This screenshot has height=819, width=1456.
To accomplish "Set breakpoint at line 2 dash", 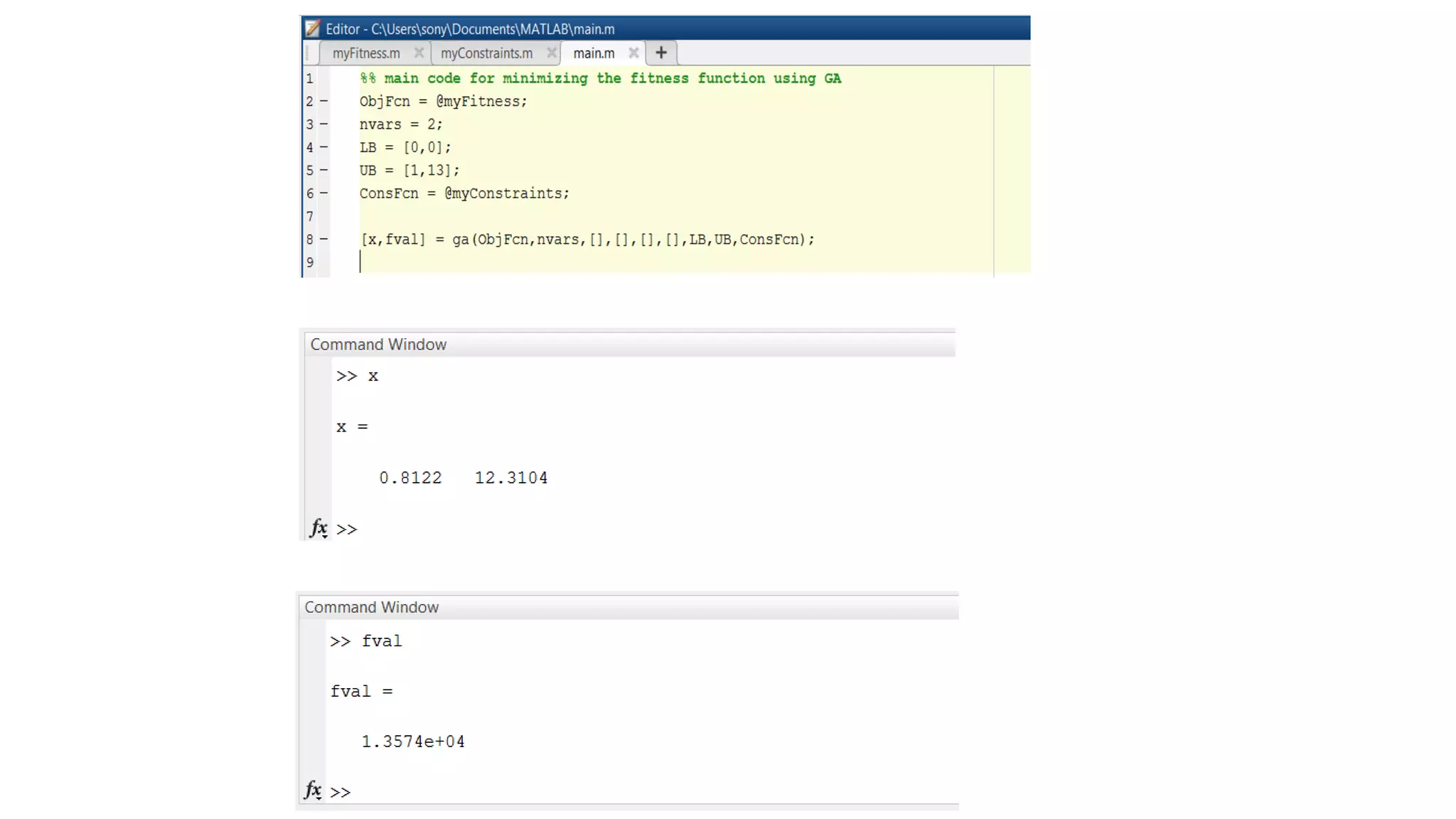I will coord(323,101).
